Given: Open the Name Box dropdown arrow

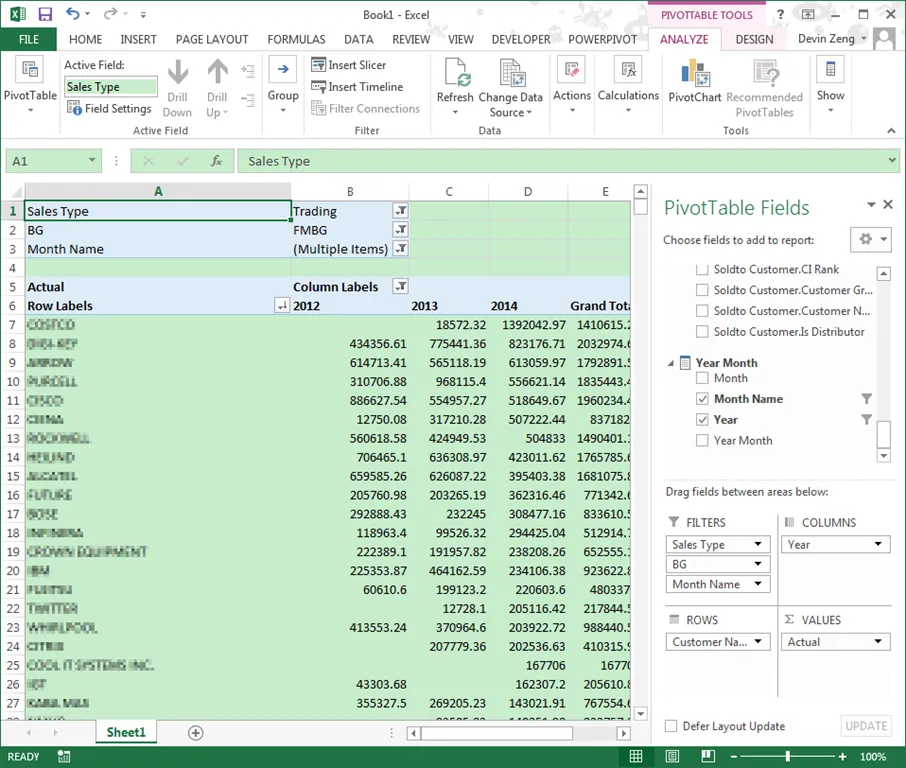Looking at the screenshot, I should 91,160.
